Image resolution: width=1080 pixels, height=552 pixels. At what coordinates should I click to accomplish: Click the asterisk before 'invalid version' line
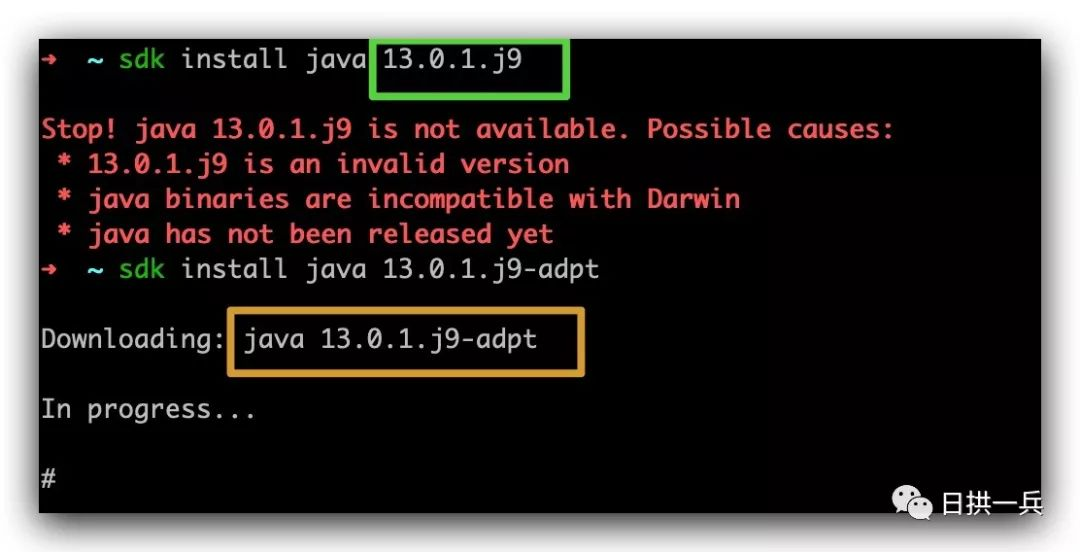64,163
